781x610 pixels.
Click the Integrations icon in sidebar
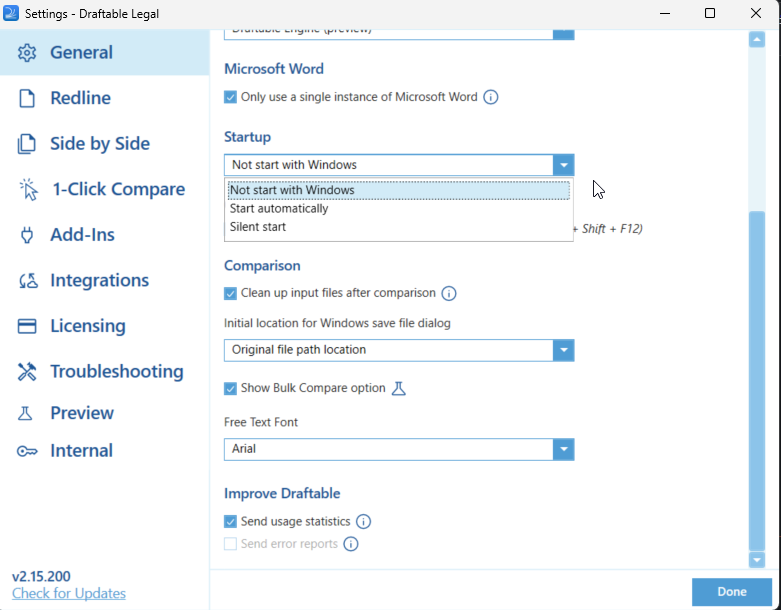coord(28,280)
